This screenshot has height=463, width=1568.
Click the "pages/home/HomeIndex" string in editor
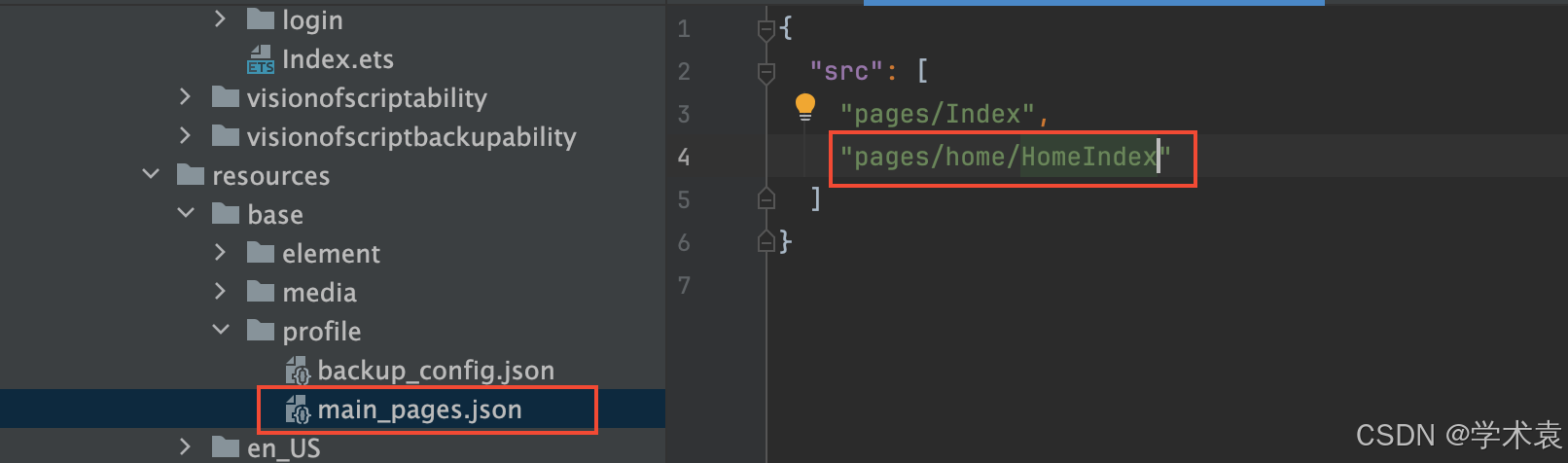(x=1006, y=157)
